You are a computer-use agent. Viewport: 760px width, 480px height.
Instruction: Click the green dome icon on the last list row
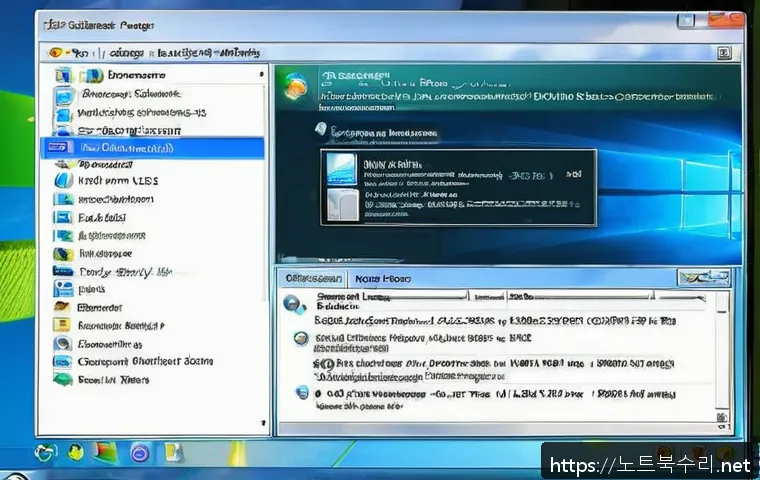click(x=63, y=379)
